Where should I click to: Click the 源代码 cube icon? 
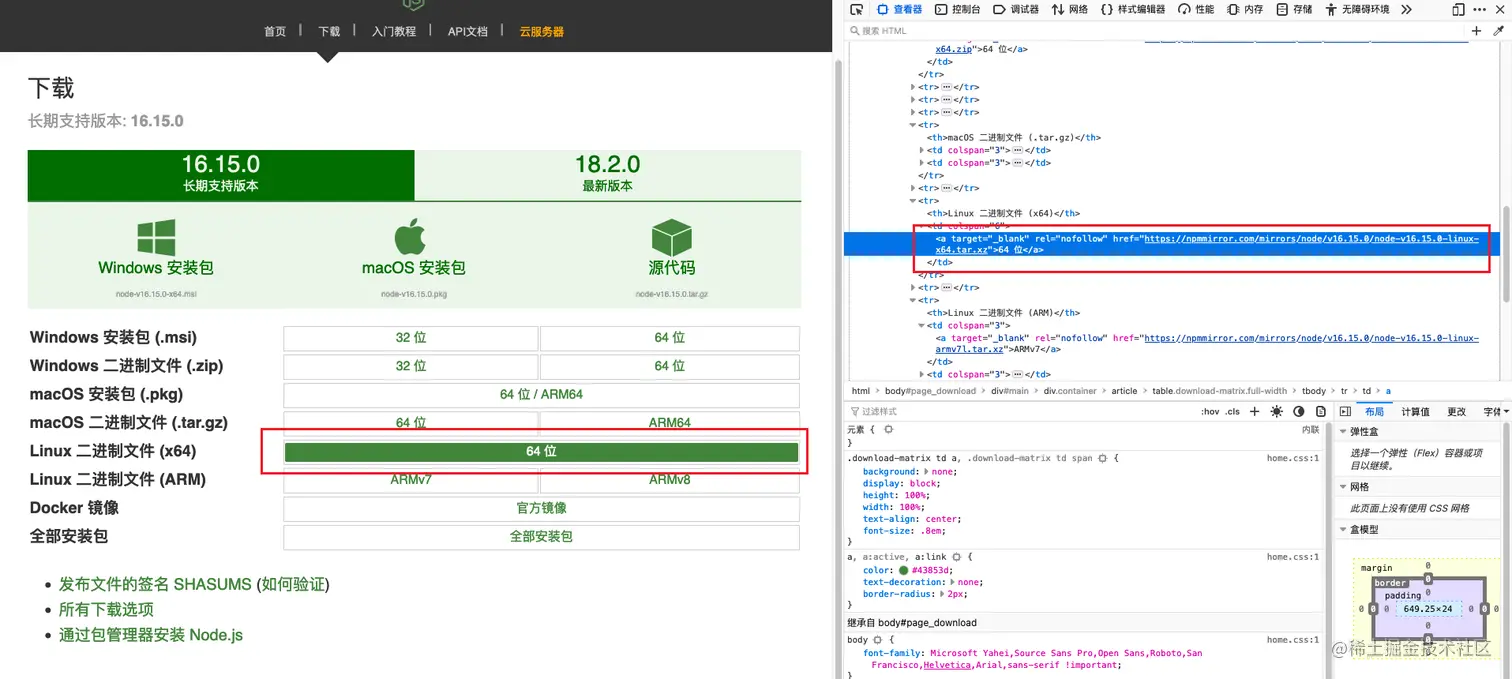pos(671,238)
